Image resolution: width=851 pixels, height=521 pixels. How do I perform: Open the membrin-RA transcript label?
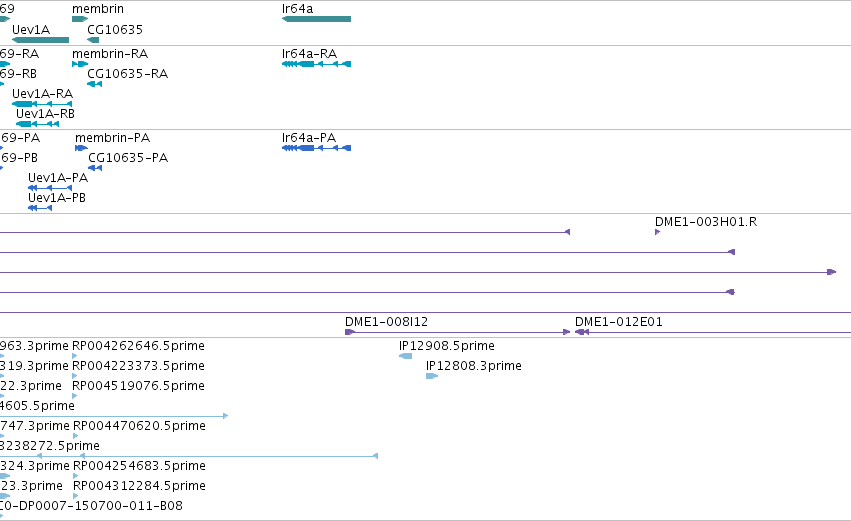click(110, 54)
